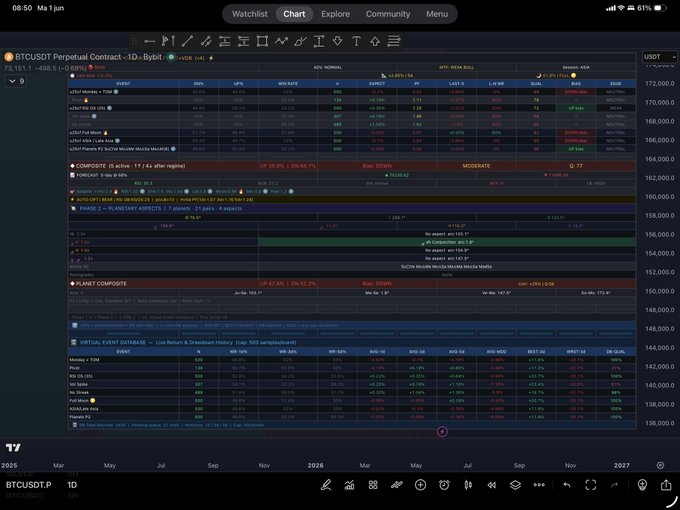Start bar replay with the rewind icon
The image size is (680, 510).
[x=492, y=485]
